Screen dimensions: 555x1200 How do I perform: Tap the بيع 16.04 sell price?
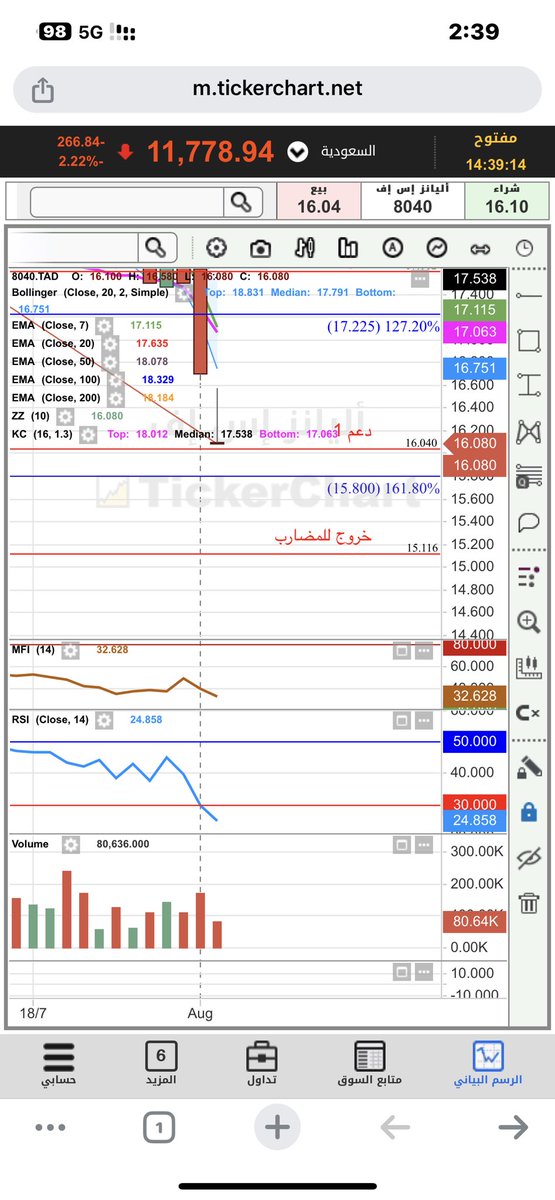(x=318, y=200)
